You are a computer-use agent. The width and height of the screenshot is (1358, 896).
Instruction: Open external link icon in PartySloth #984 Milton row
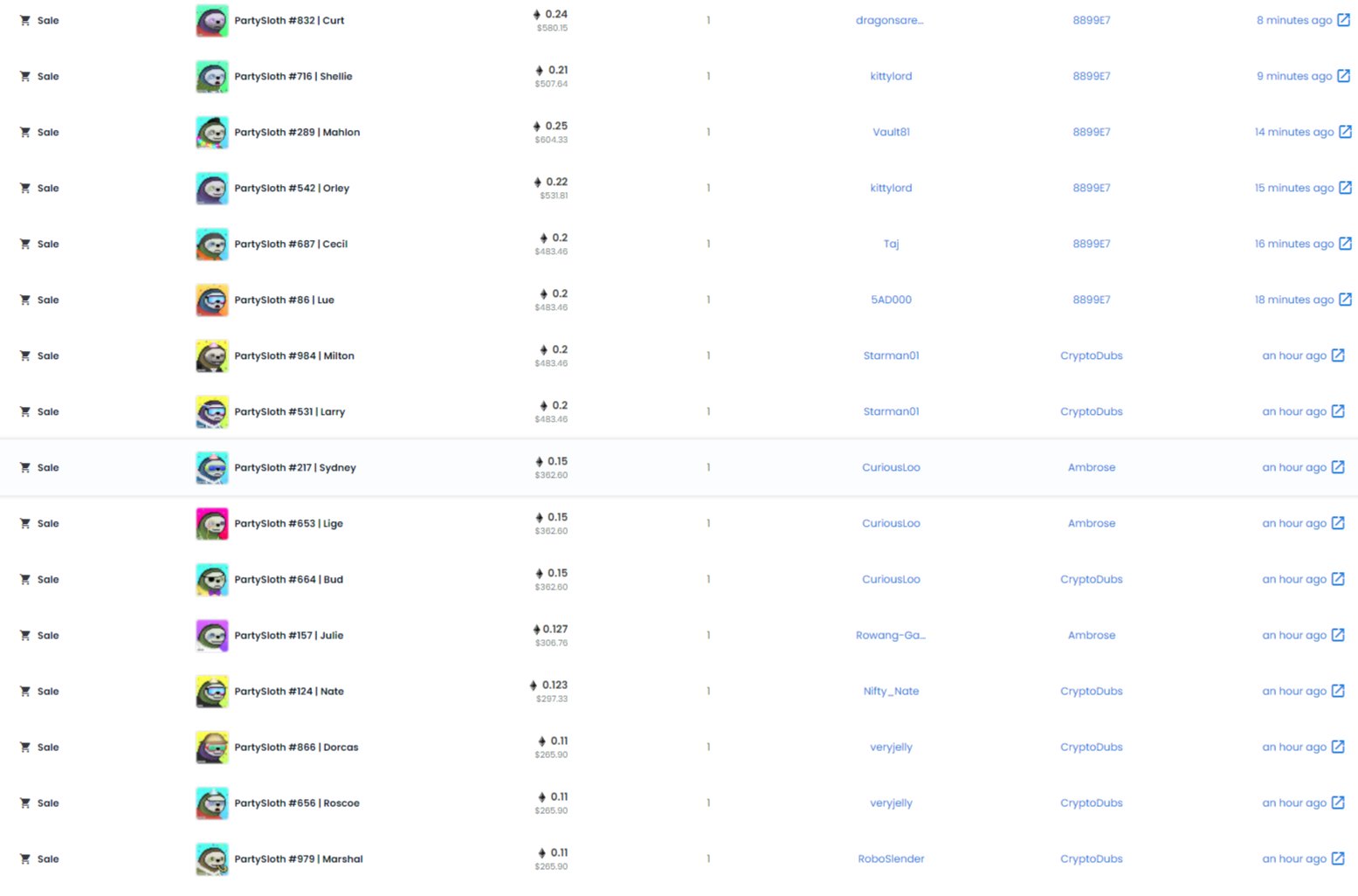tap(1338, 355)
